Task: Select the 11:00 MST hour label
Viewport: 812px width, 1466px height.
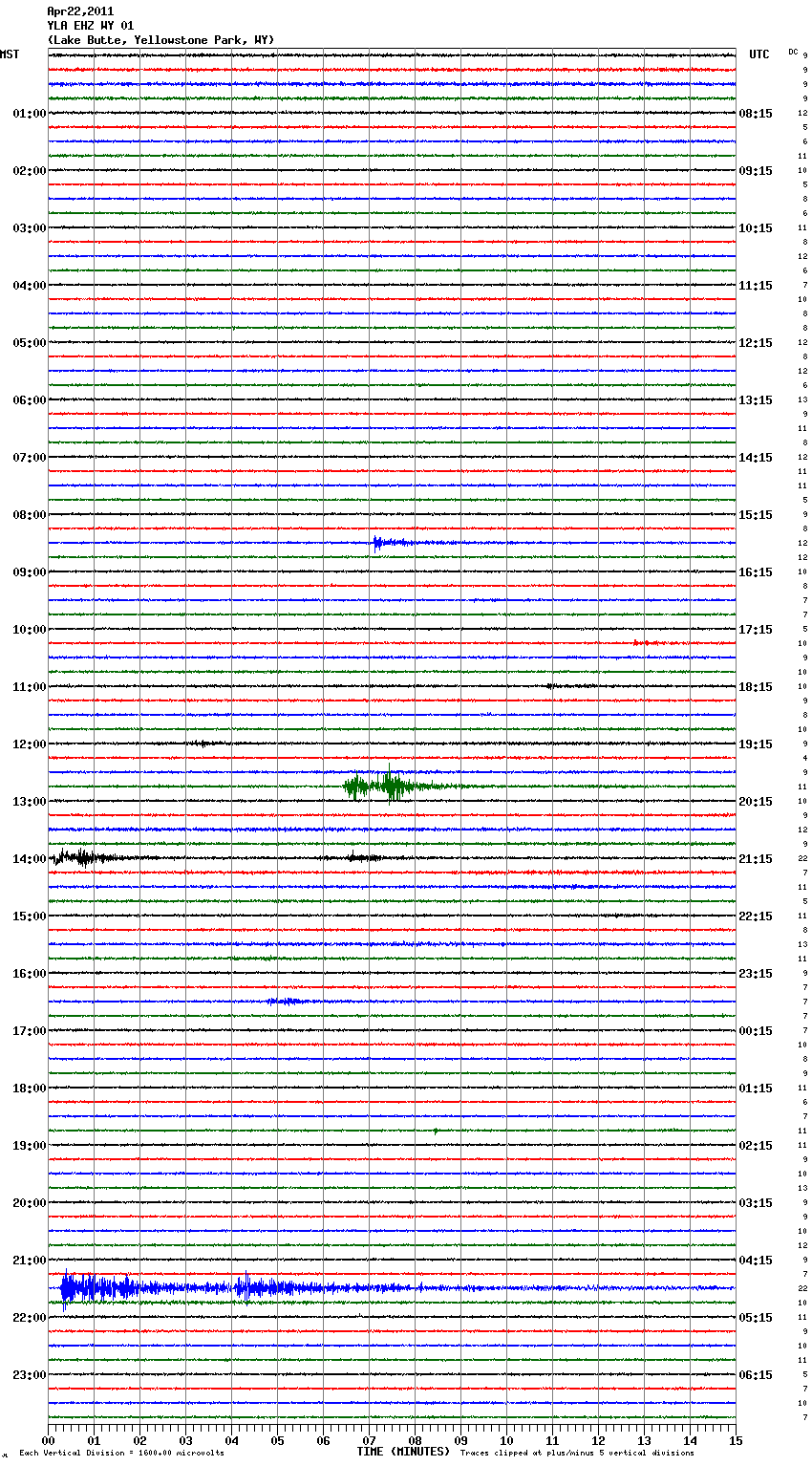Action: click(30, 687)
